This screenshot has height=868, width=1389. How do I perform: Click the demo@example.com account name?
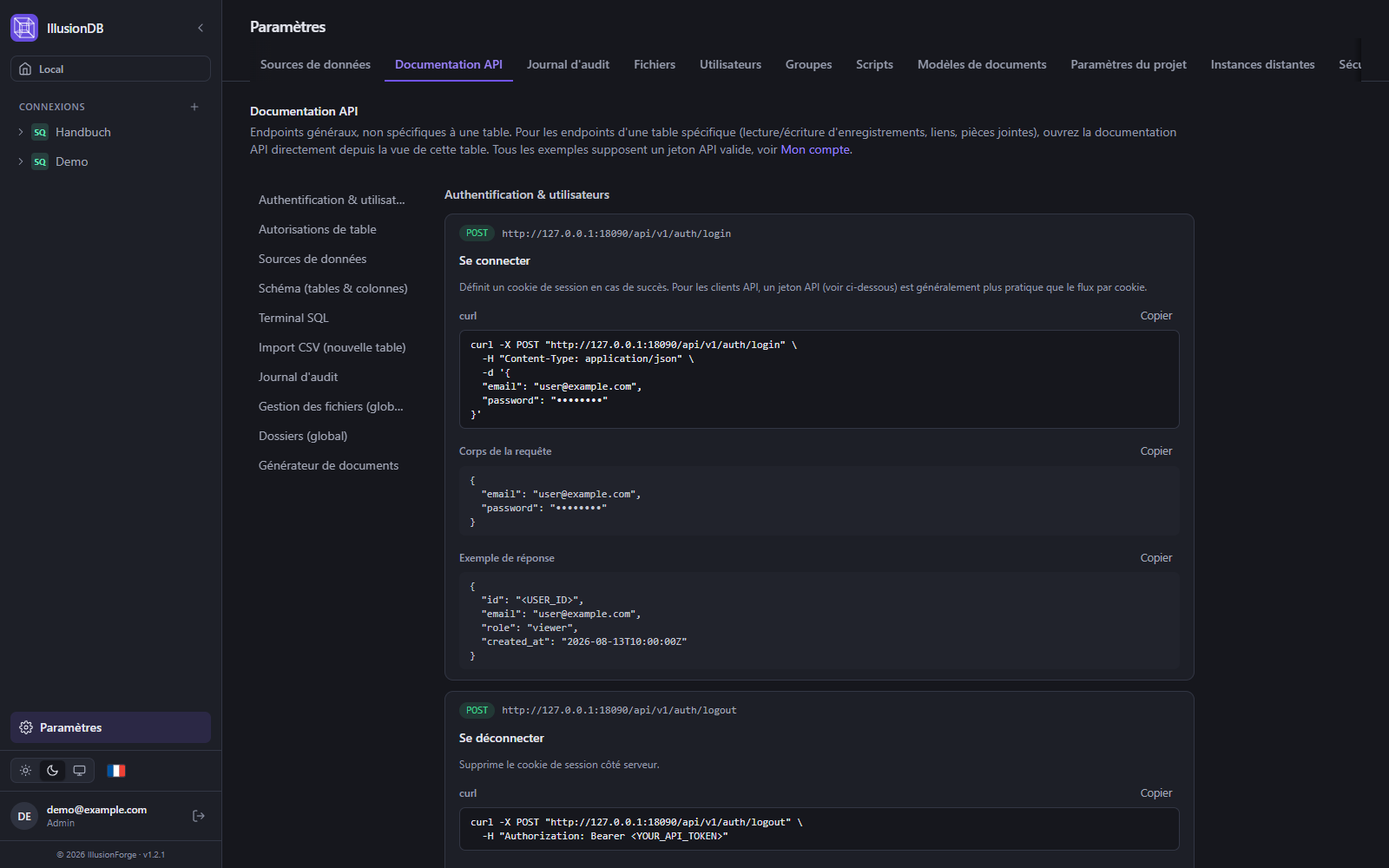point(96,810)
